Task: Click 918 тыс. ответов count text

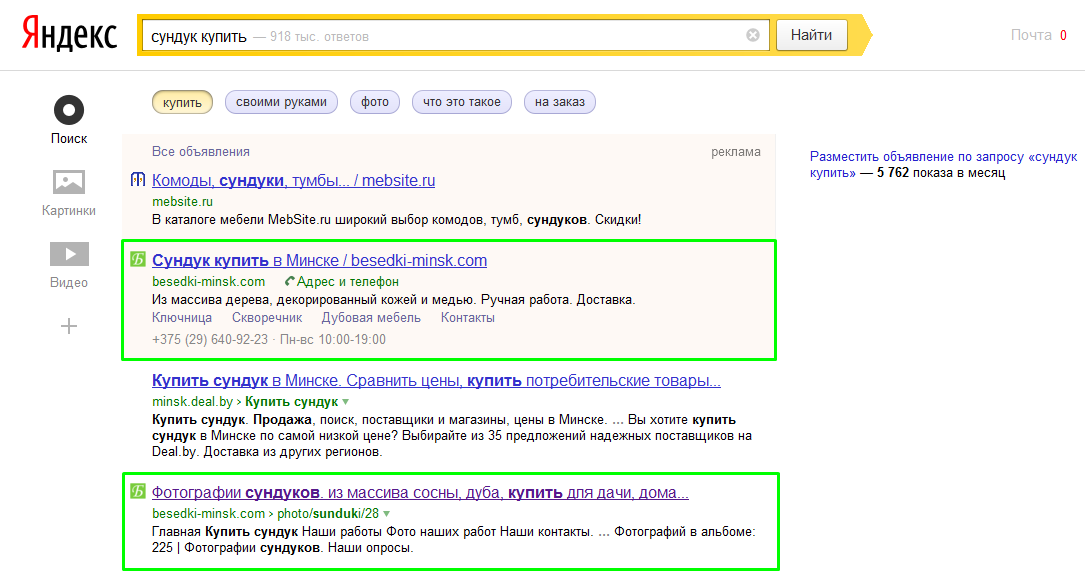Action: [x=319, y=37]
